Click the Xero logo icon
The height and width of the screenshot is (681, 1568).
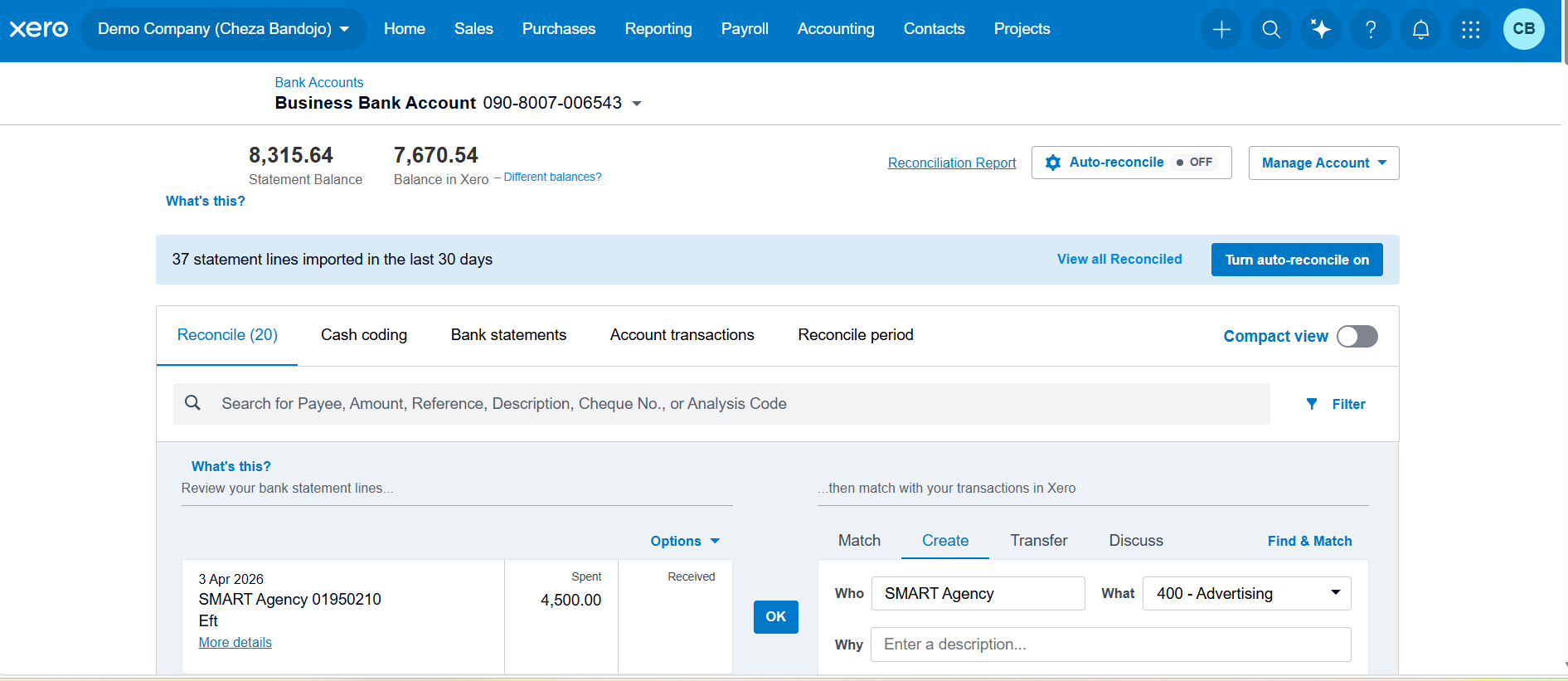coord(39,29)
